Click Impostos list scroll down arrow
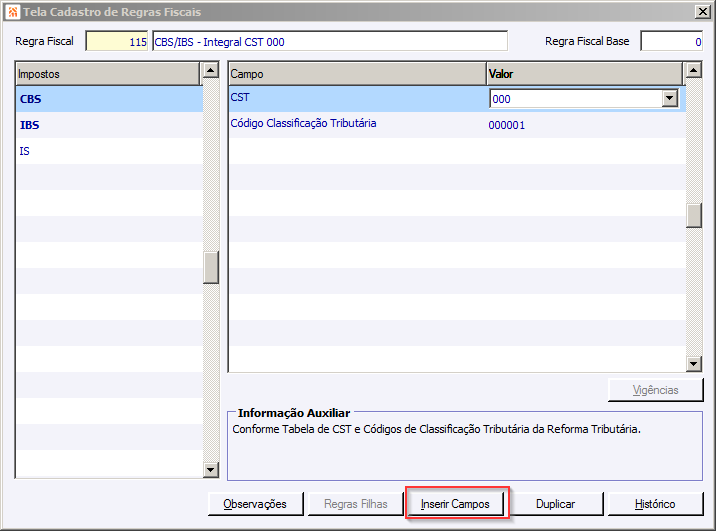The height and width of the screenshot is (531, 716). click(x=211, y=470)
